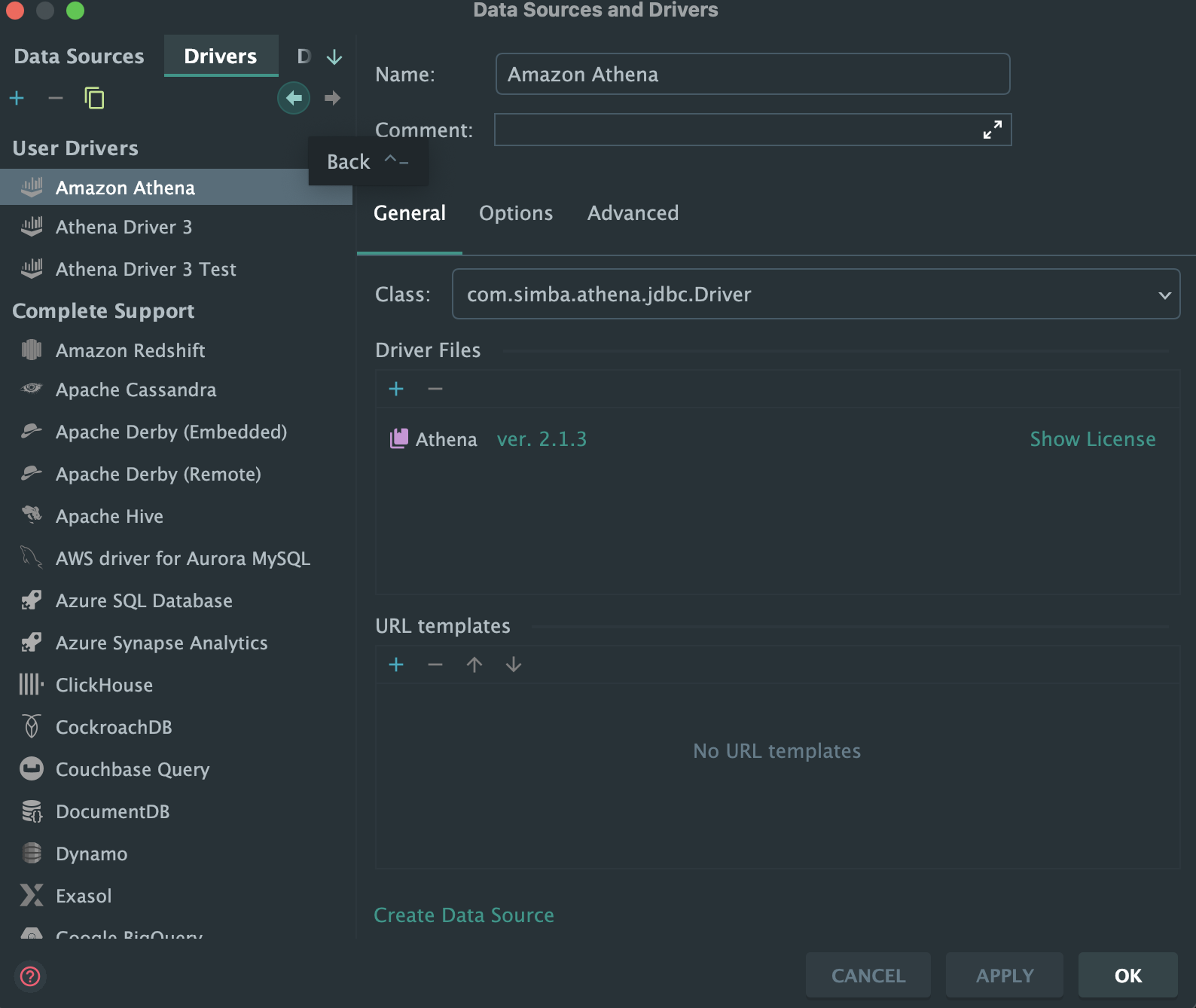Click the Show License link
Image resolution: width=1196 pixels, height=1008 pixels.
click(x=1093, y=439)
